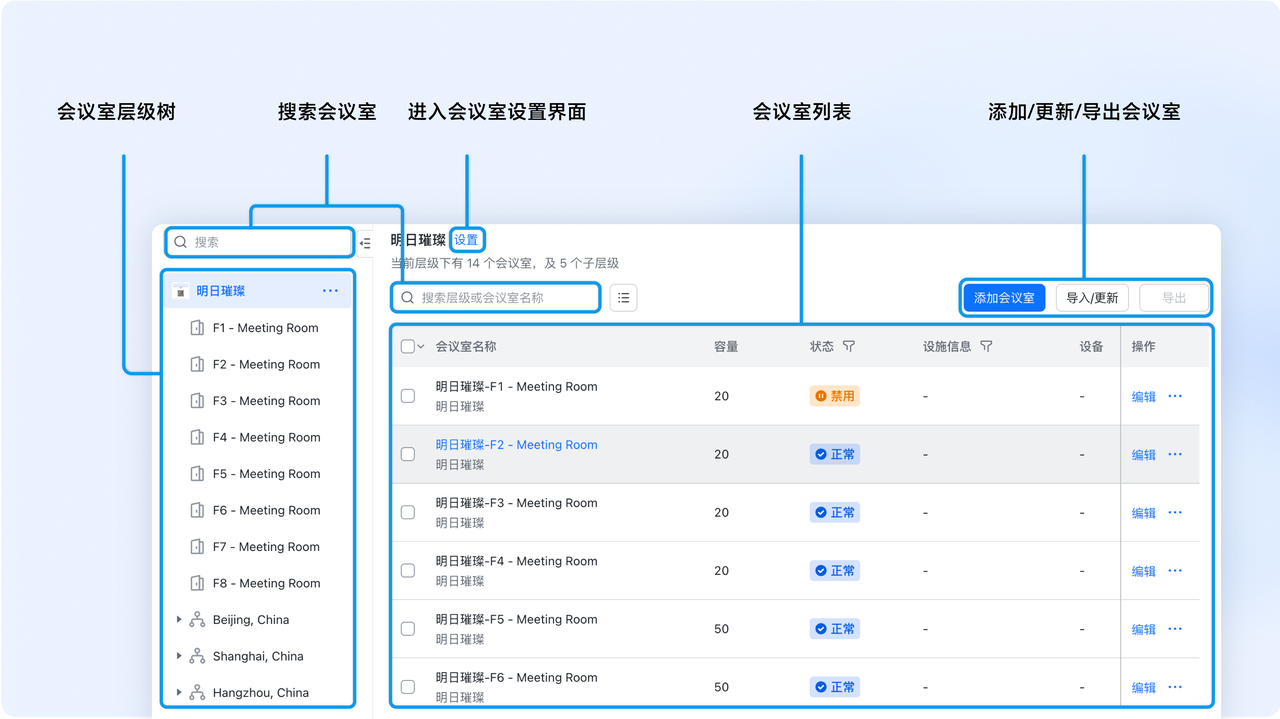
Task: Toggle the select-all checkbox in table header
Action: click(x=407, y=346)
